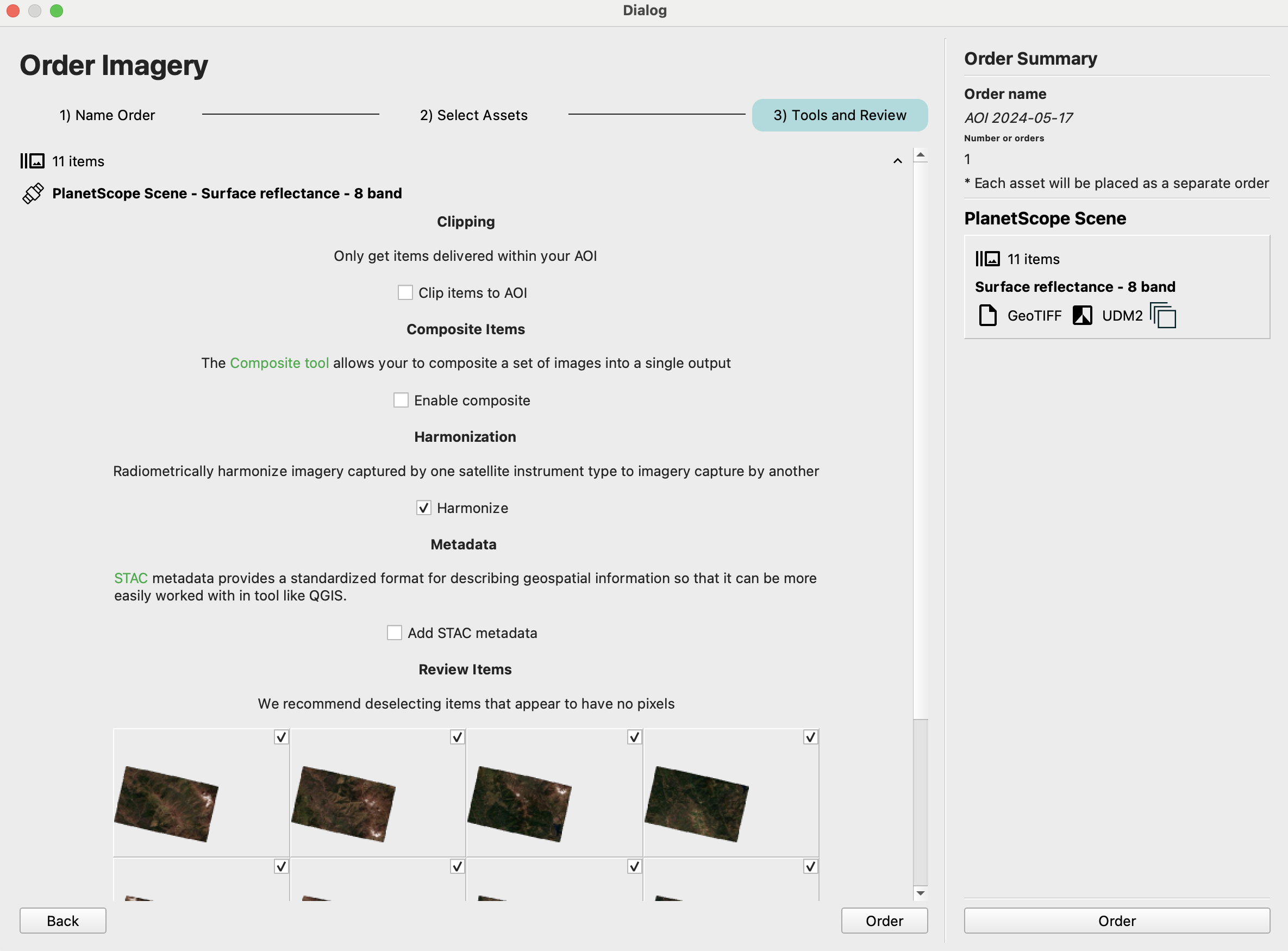Click the Harmonization section heading

pos(465,437)
